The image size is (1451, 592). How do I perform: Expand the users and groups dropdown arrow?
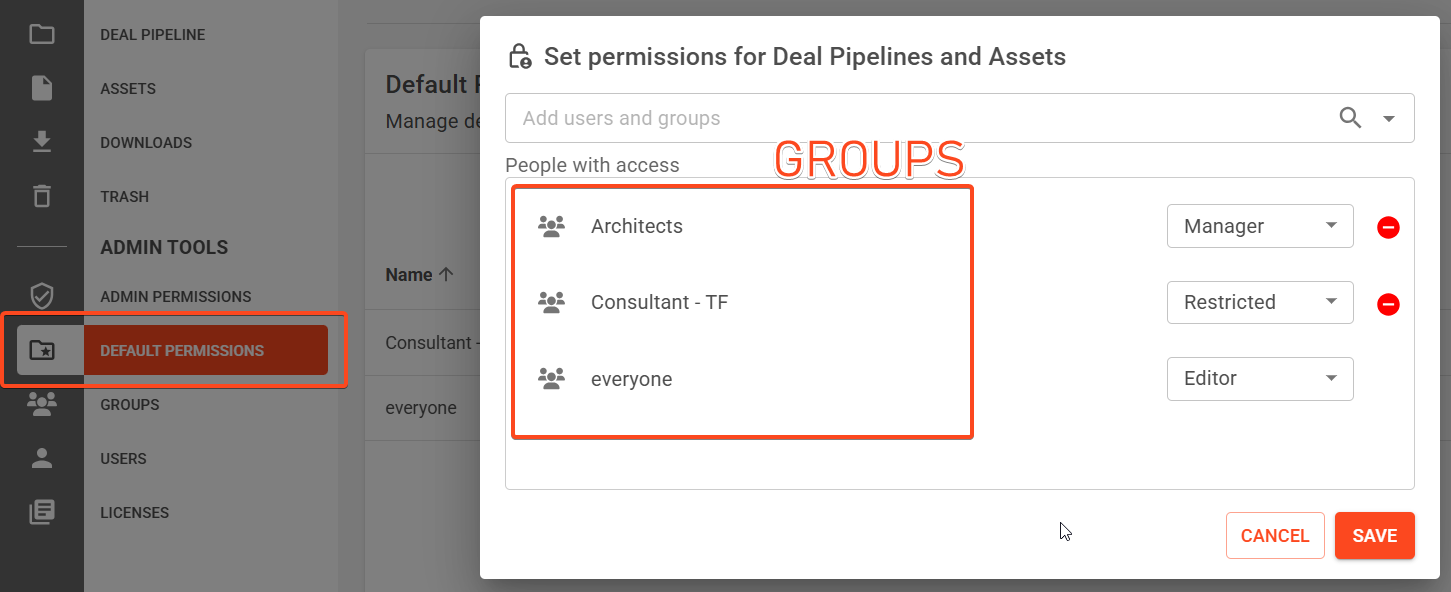point(1388,119)
